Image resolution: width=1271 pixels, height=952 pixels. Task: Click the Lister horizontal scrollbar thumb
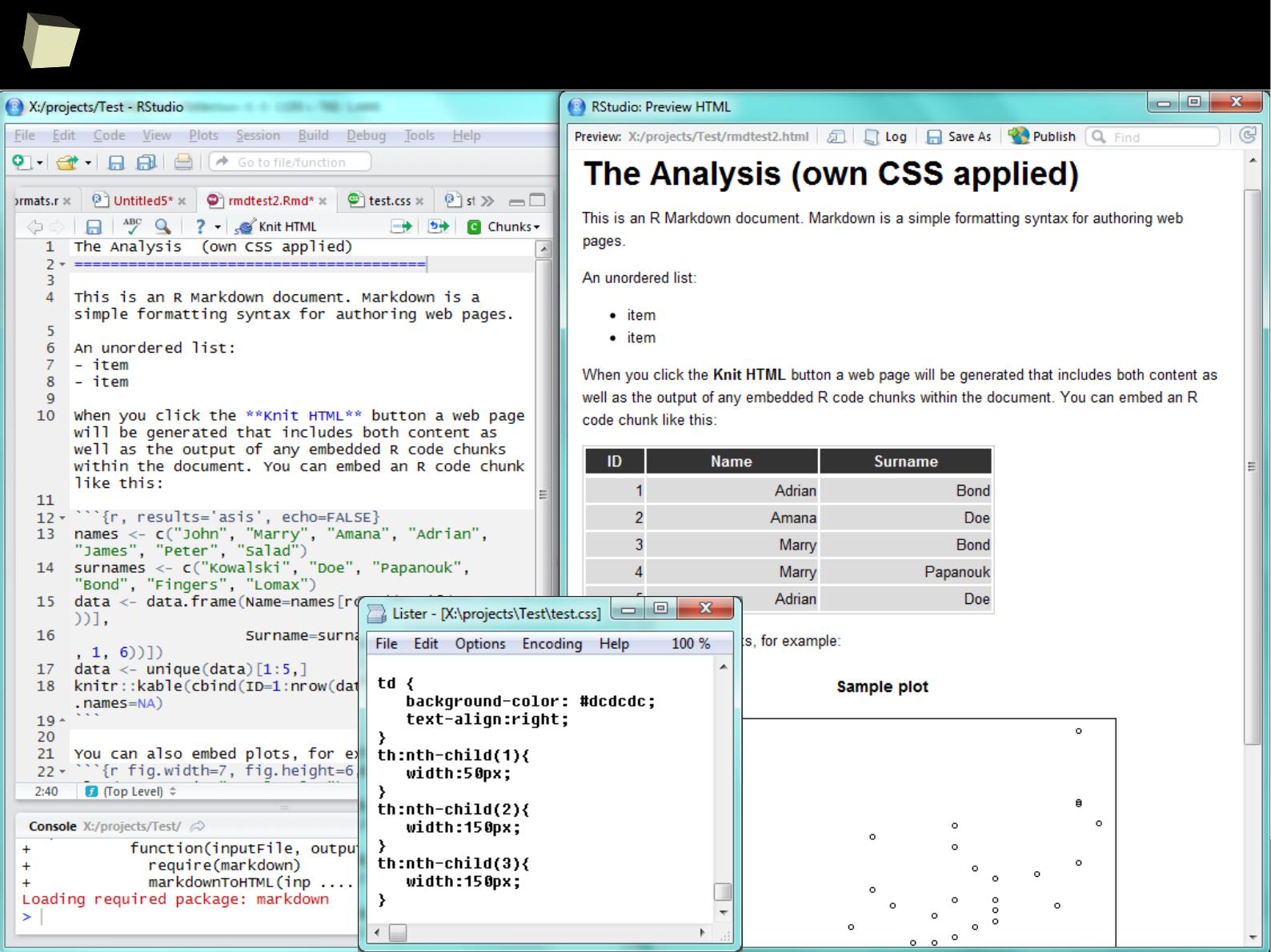pos(398,933)
